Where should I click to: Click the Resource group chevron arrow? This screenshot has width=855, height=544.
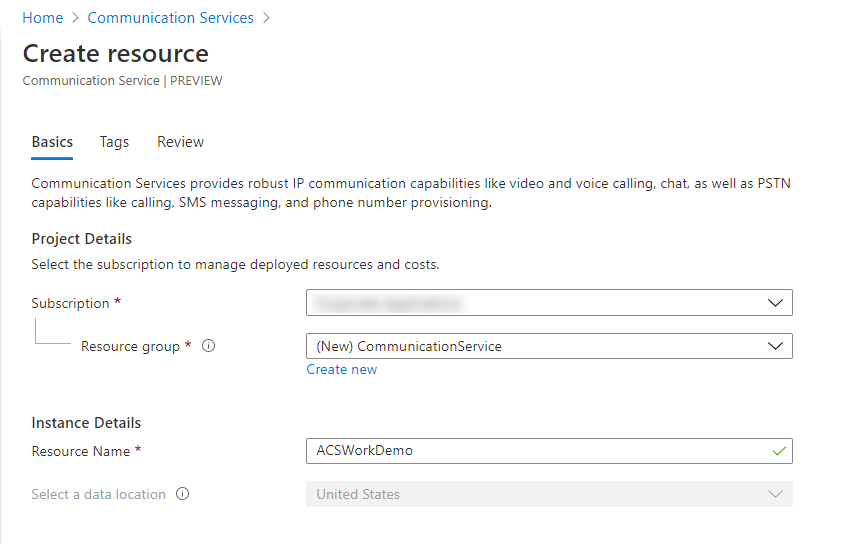775,346
